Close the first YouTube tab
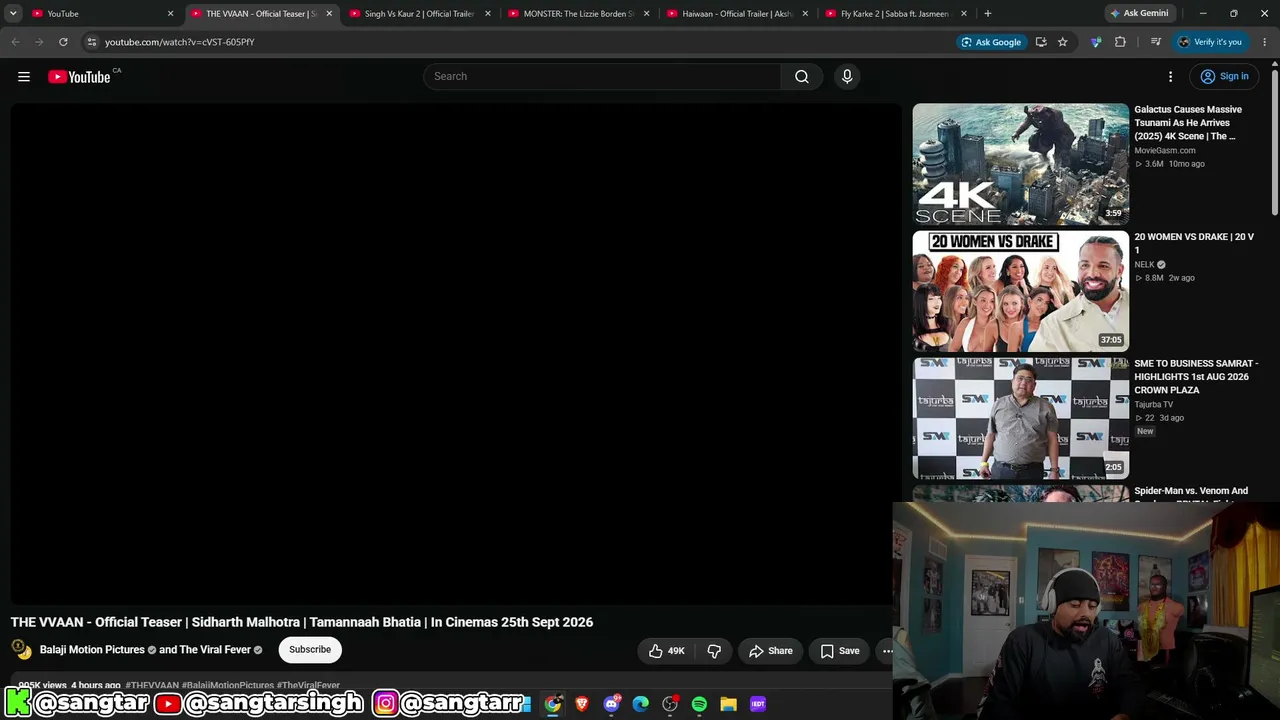The width and height of the screenshot is (1280, 720). (x=170, y=13)
